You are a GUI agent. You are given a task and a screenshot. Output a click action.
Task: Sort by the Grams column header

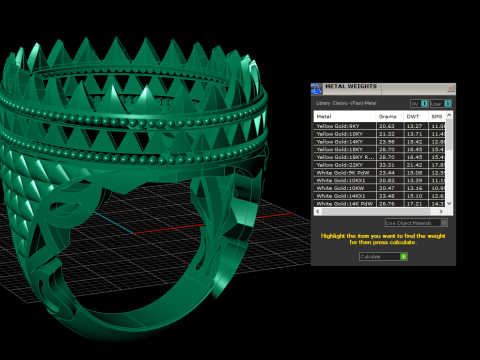[x=390, y=116]
